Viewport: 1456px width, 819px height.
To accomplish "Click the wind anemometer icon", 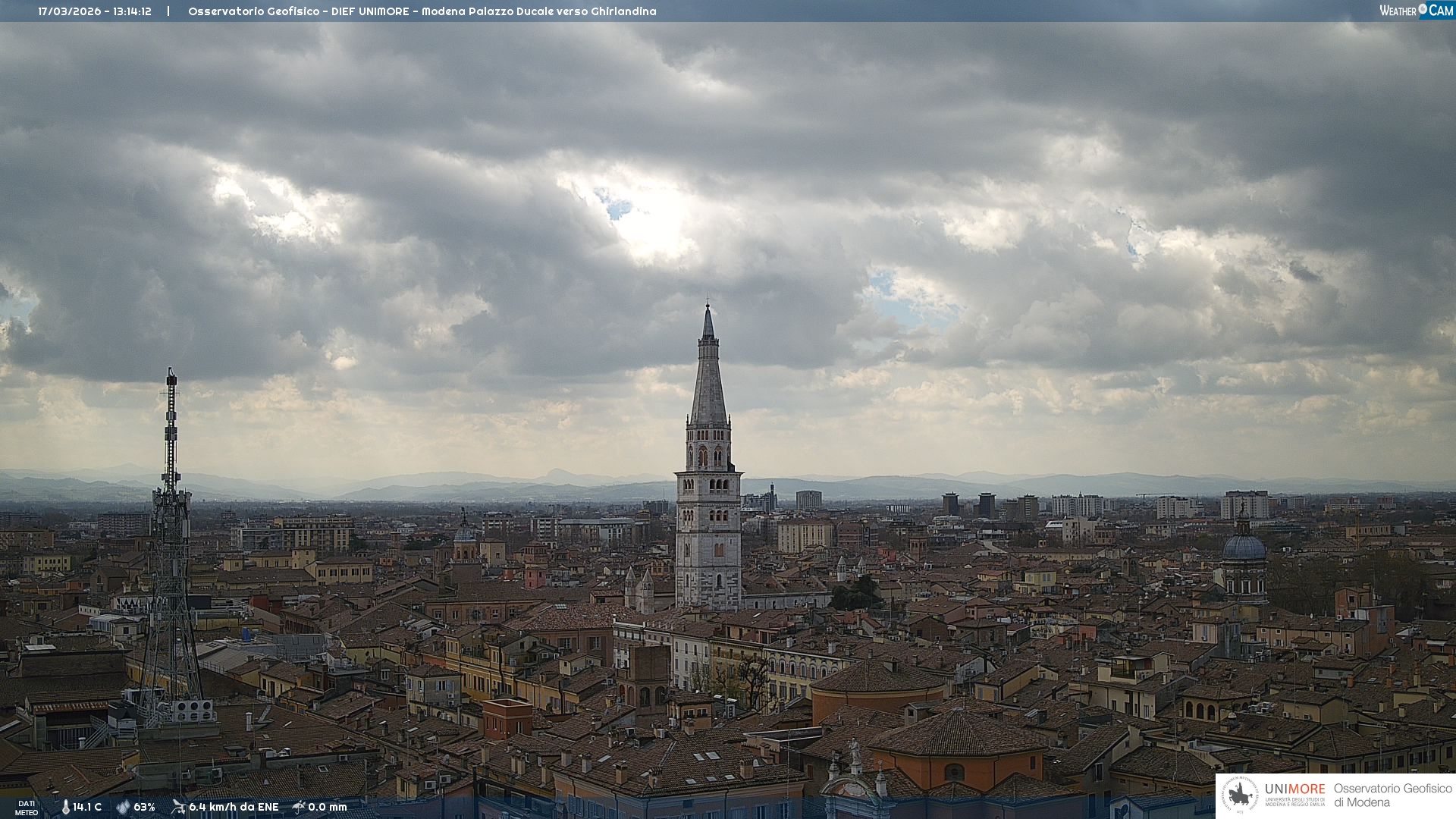I will (x=178, y=808).
